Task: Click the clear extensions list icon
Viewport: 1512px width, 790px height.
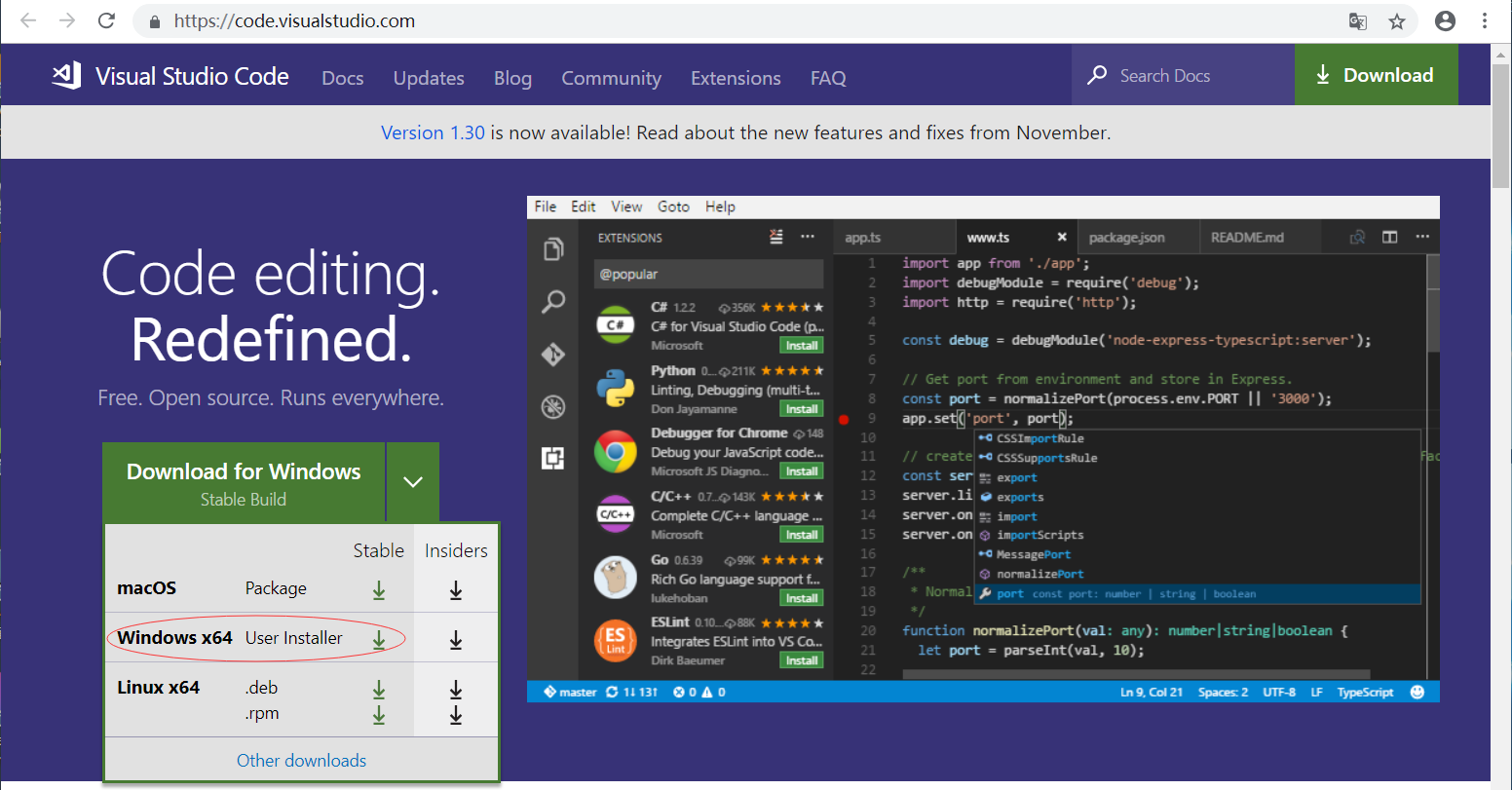Action: [x=776, y=237]
